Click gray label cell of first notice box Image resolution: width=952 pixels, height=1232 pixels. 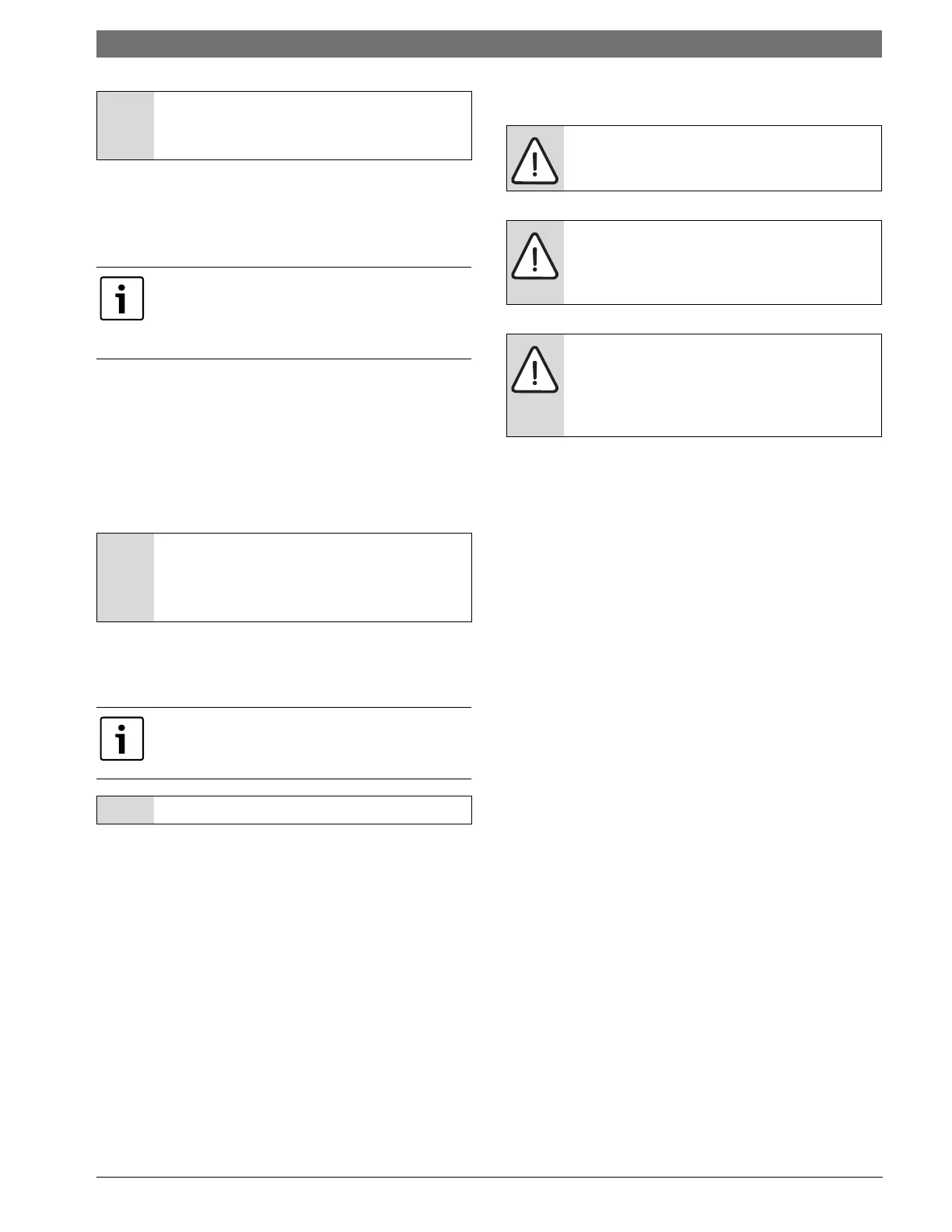(x=125, y=126)
